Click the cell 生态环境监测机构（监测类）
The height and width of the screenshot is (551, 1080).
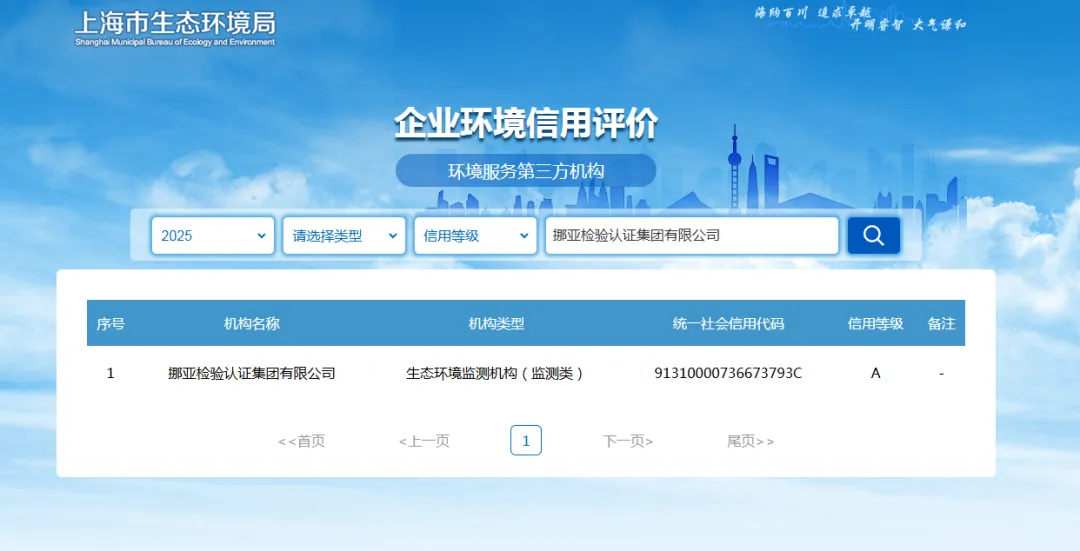496,373
